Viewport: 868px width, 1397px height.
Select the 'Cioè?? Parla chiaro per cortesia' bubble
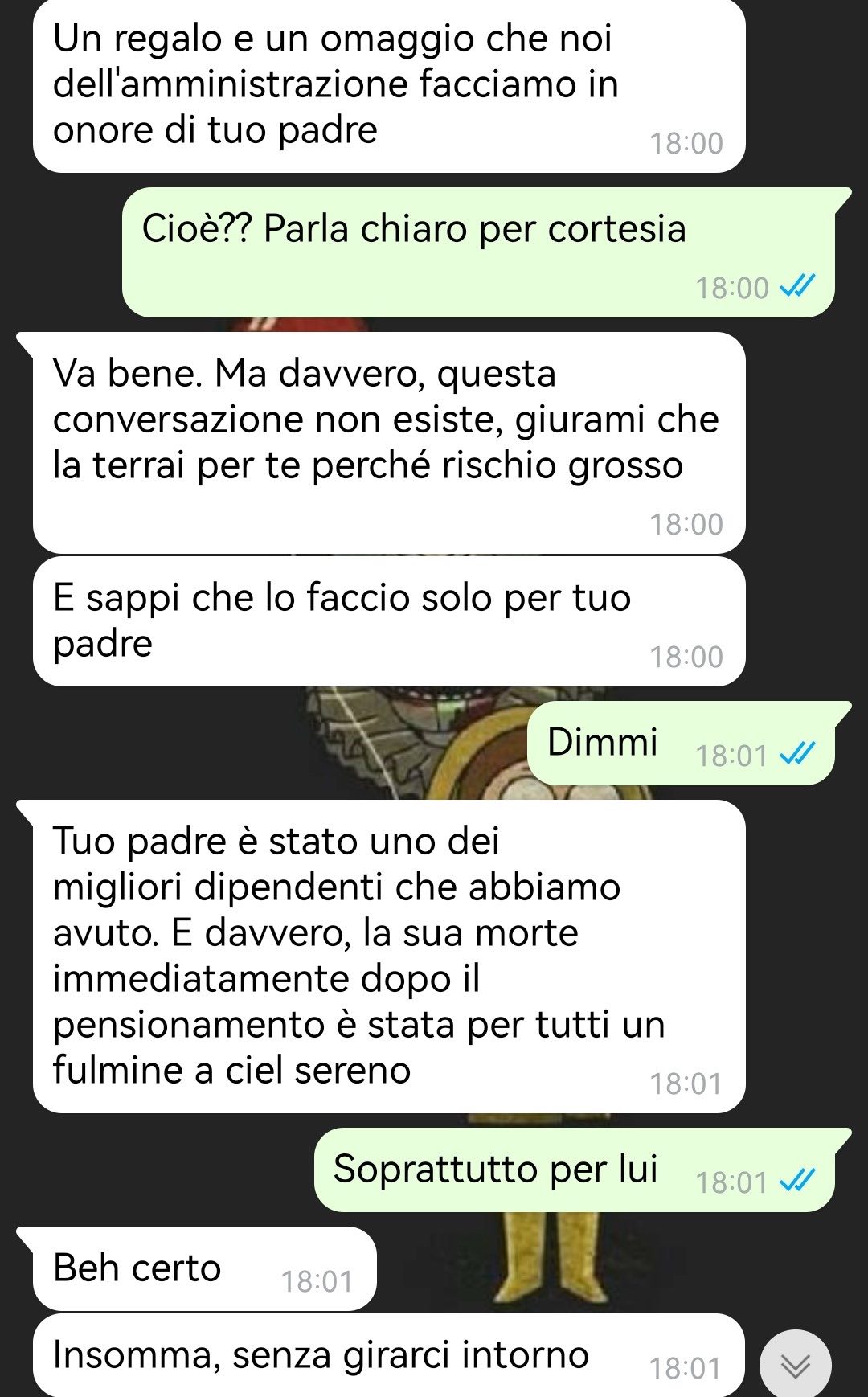click(x=478, y=252)
